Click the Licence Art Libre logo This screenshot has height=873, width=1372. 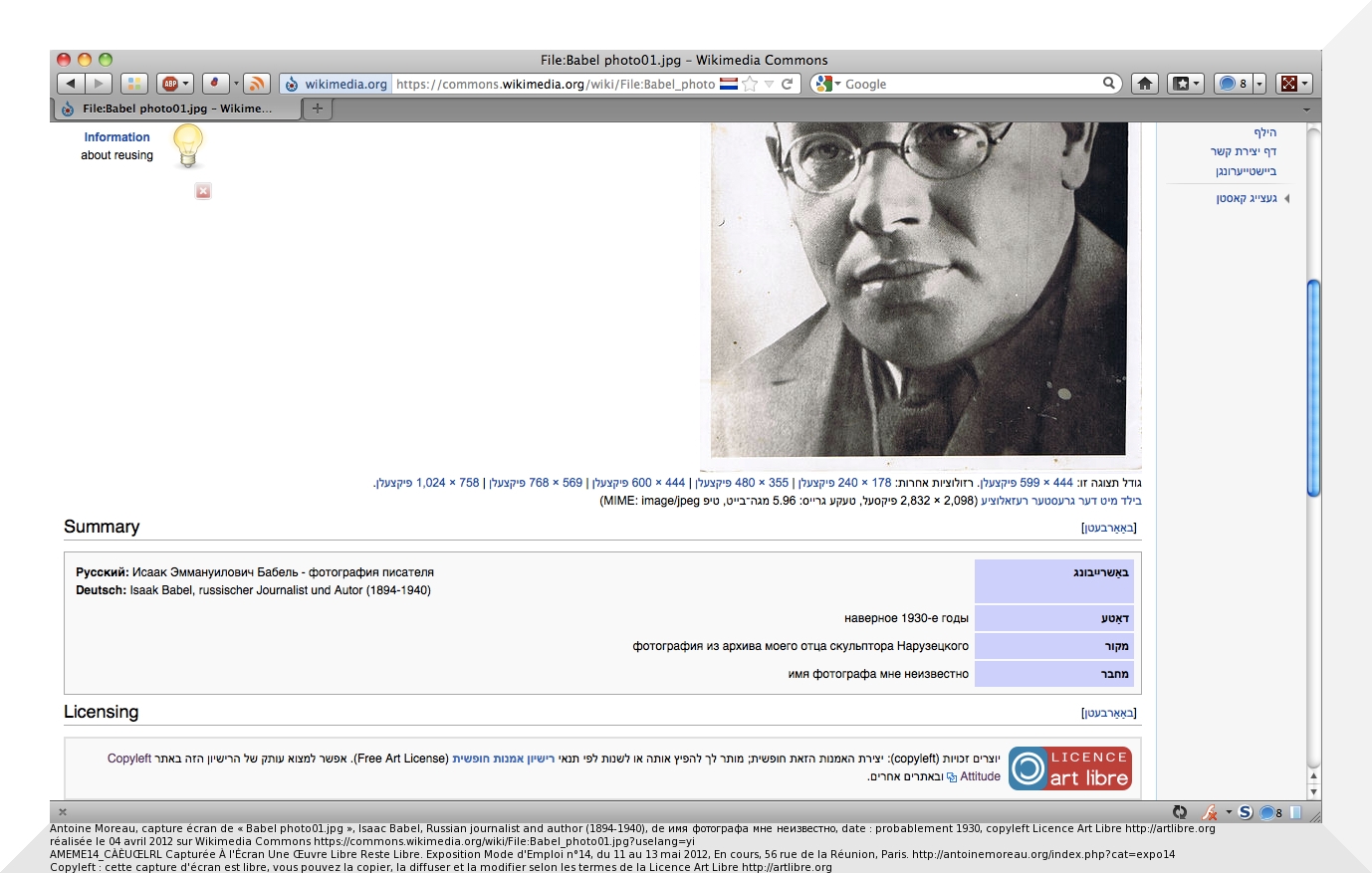coord(1070,768)
